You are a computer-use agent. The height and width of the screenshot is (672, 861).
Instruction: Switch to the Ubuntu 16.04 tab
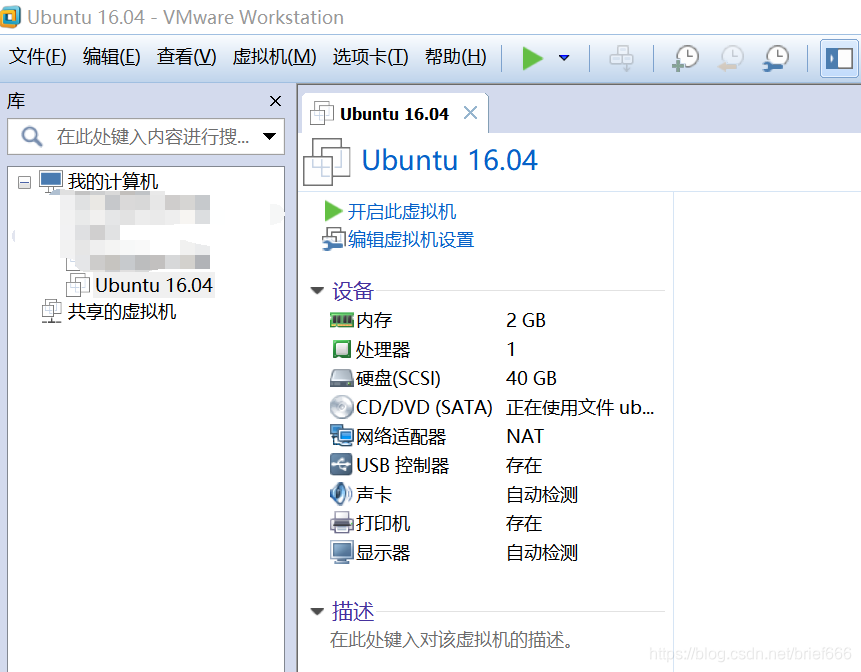pyautogui.click(x=394, y=114)
